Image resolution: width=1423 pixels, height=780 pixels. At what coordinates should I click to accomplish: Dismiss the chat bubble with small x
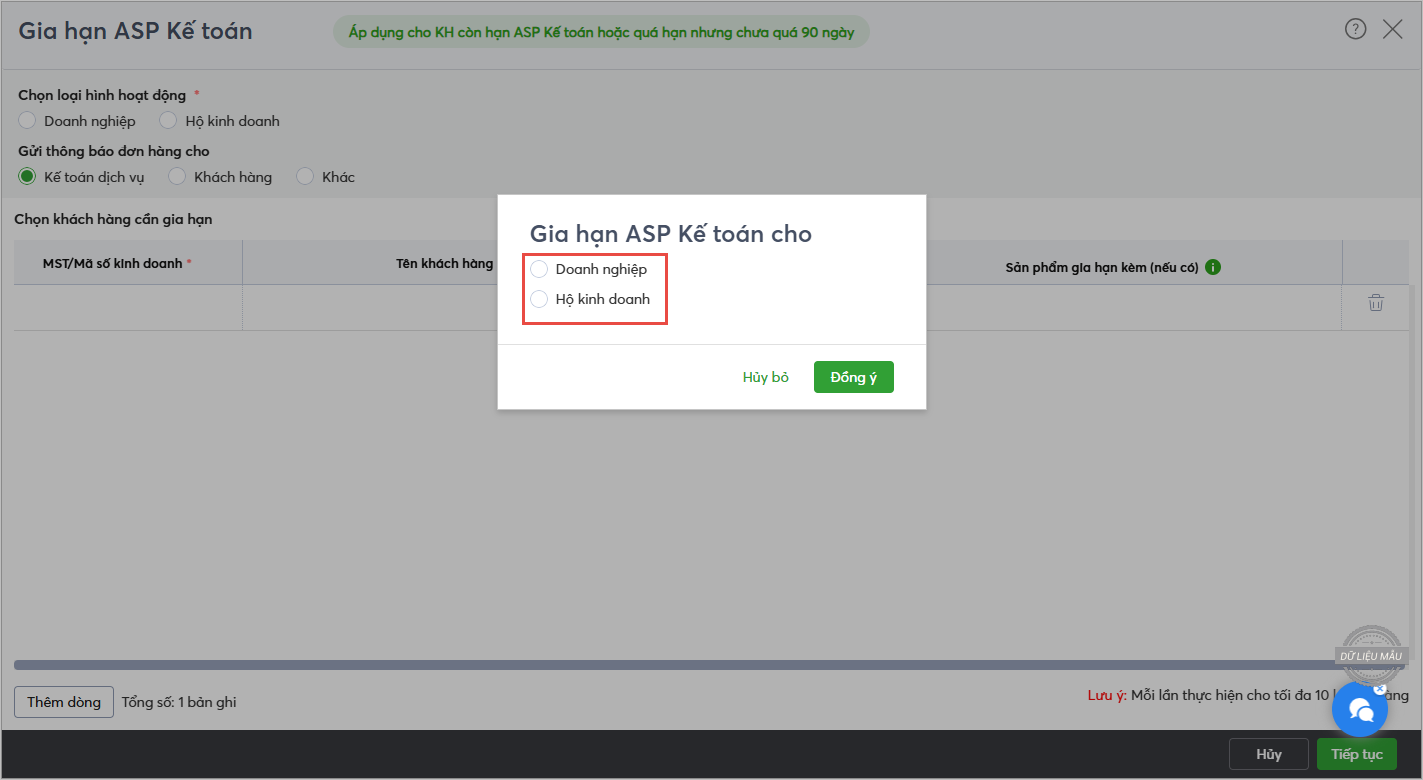1380,688
